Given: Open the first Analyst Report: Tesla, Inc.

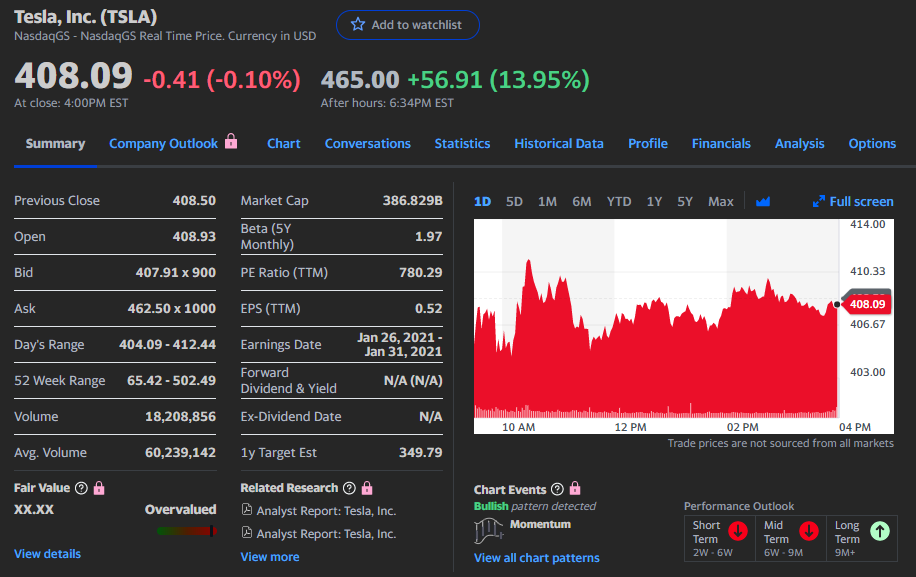Looking at the screenshot, I should click(x=326, y=510).
